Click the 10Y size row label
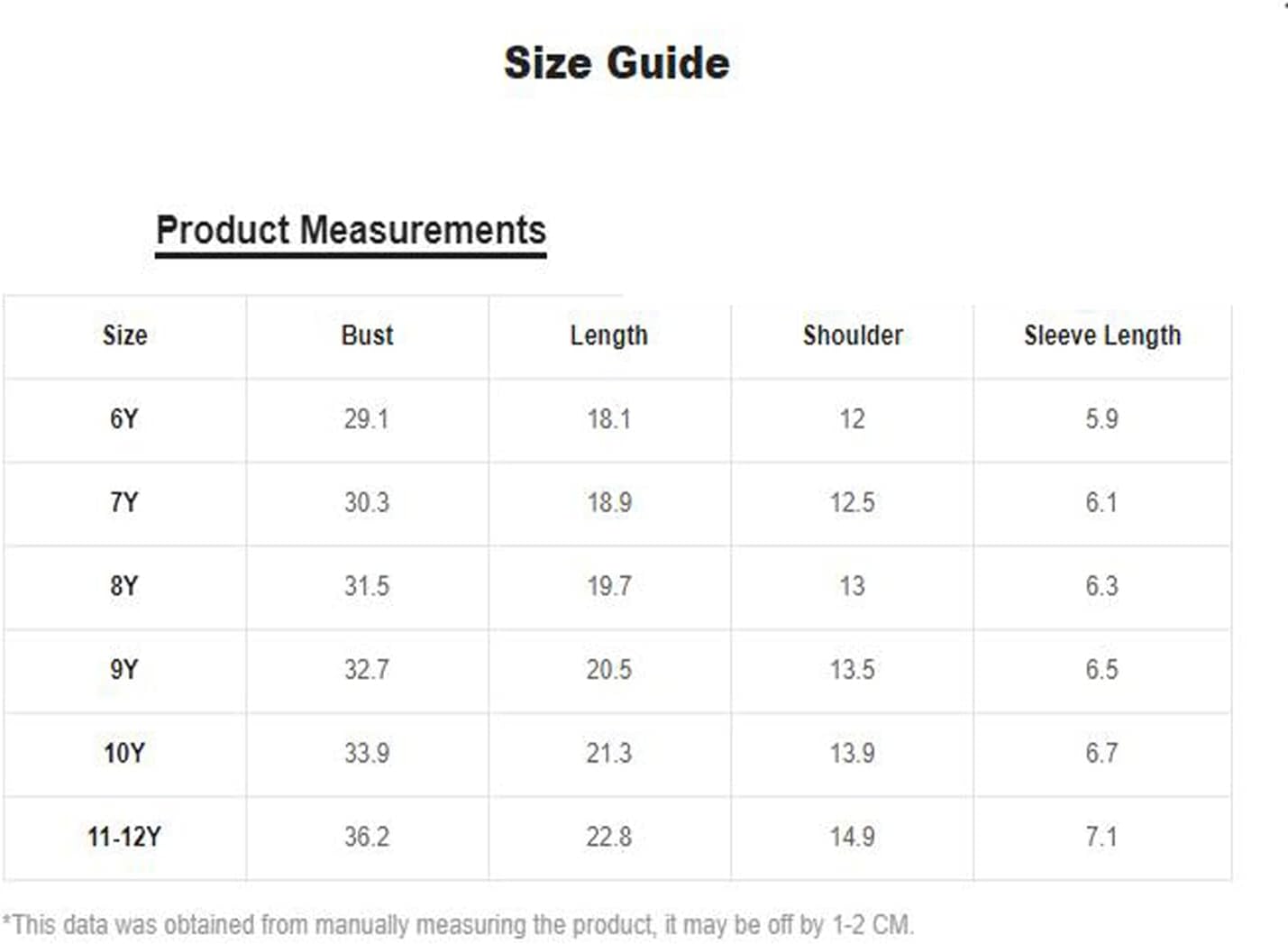Image resolution: width=1288 pixels, height=944 pixels. (124, 753)
